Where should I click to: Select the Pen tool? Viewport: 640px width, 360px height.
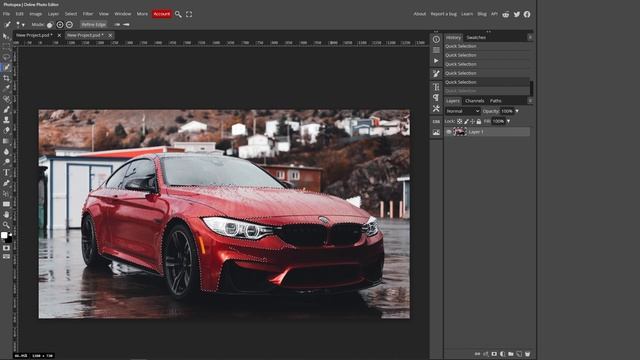click(6, 183)
